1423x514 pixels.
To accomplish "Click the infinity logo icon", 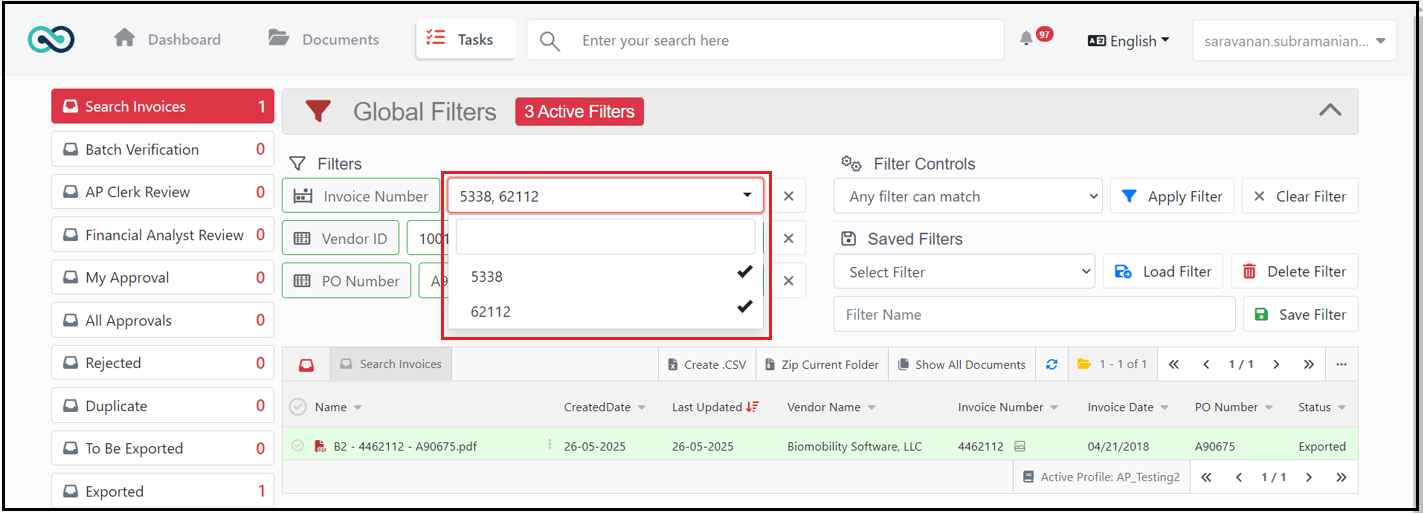I will (51, 40).
